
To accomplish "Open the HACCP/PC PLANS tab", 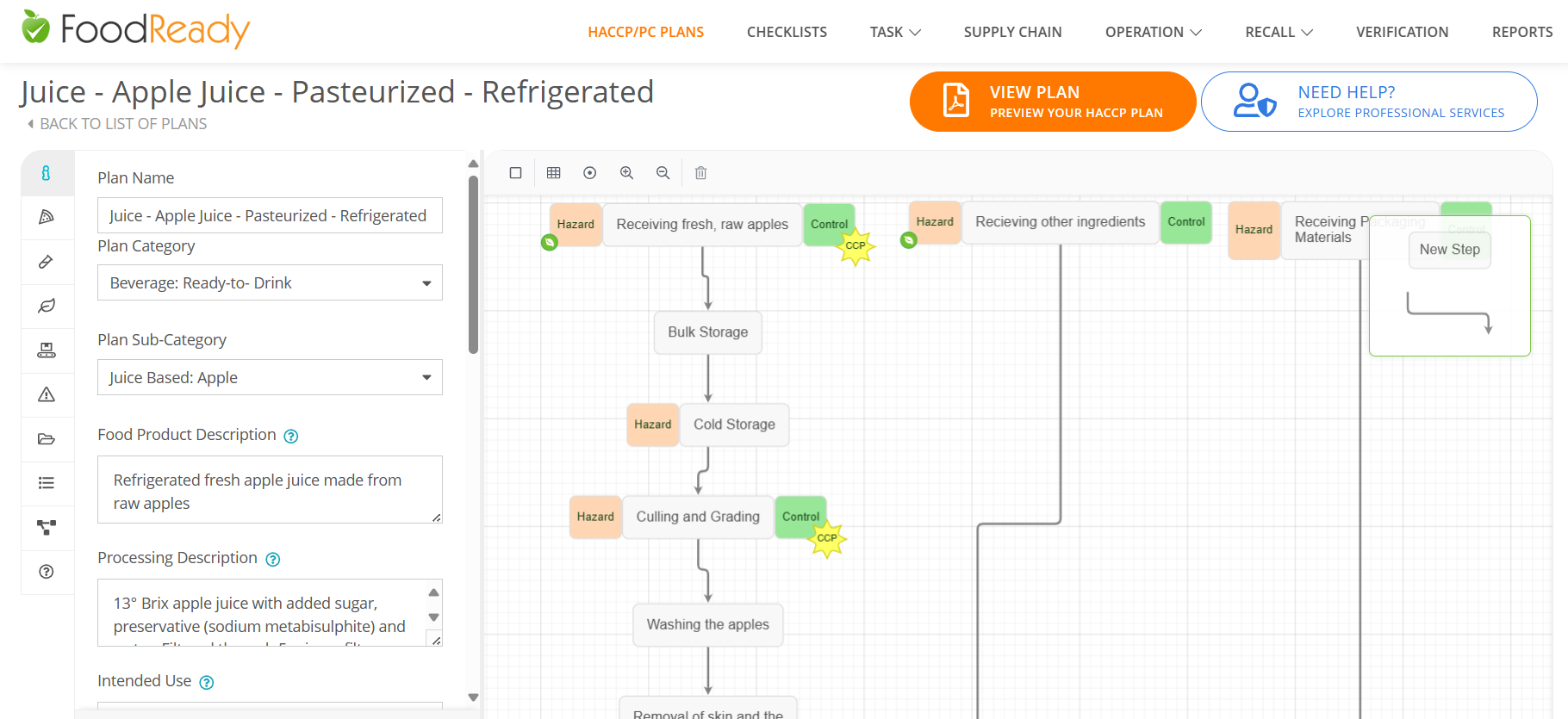I will 646,32.
